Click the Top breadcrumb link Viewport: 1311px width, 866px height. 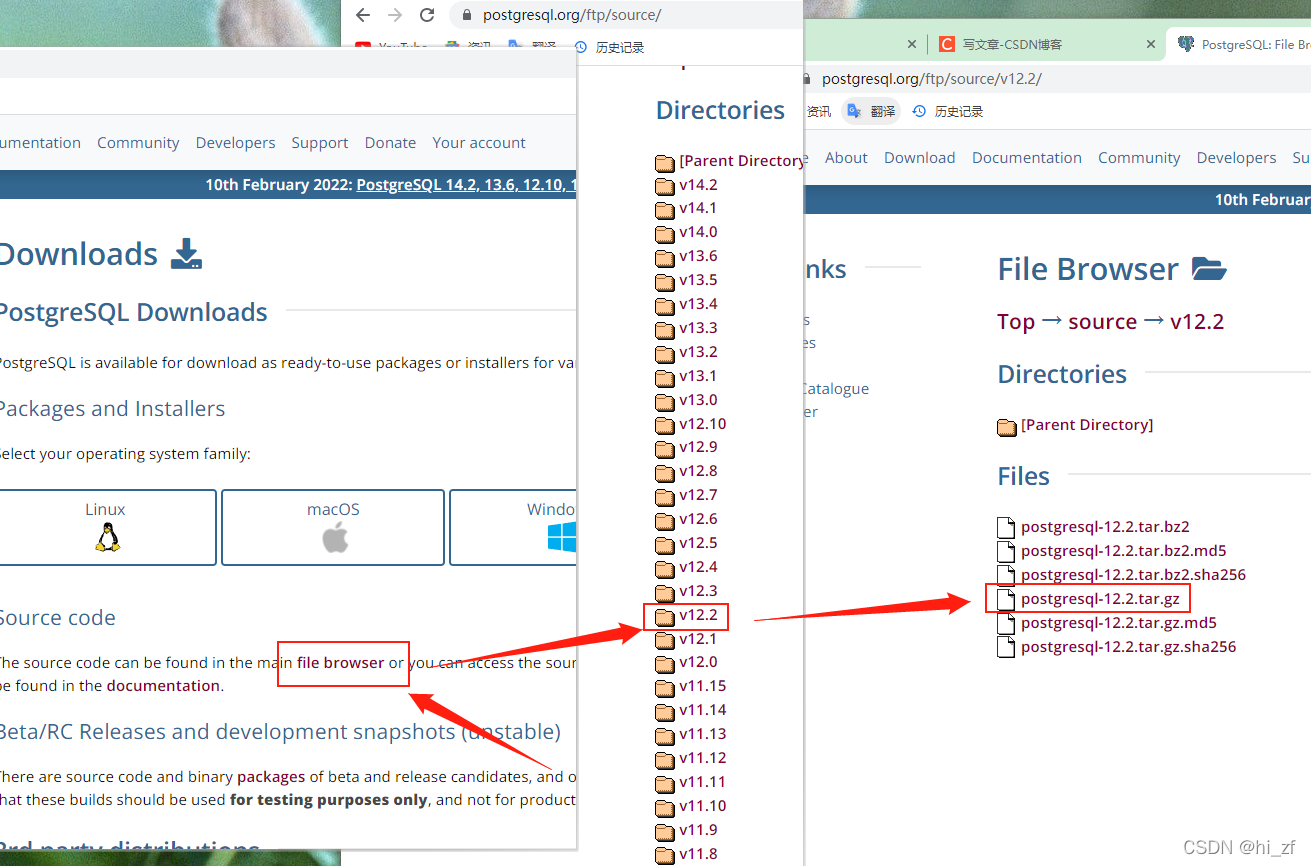pos(1016,322)
